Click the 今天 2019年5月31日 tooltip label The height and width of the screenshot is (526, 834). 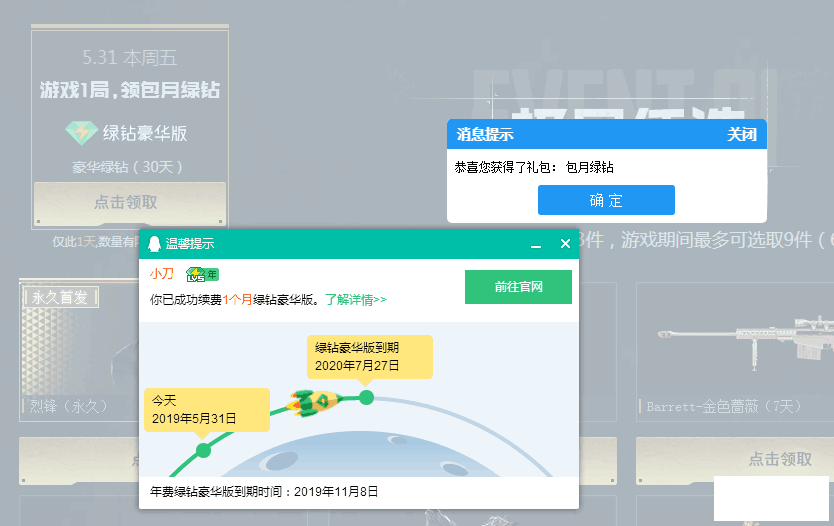[x=207, y=410]
